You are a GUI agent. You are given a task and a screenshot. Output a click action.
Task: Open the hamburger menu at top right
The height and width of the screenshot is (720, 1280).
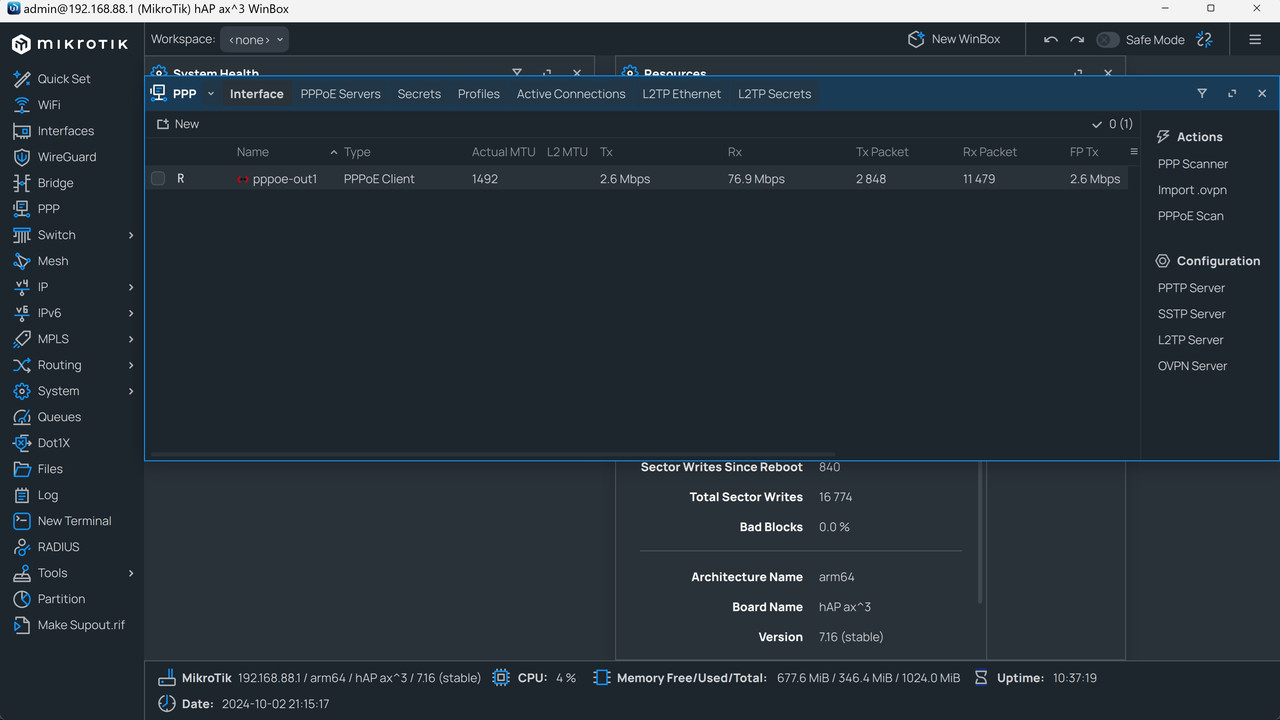(1255, 40)
